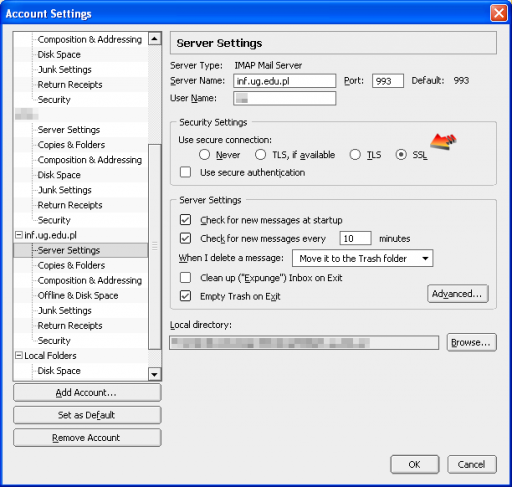The image size is (512, 487).
Task: Select the SSL secure connection option
Action: (401, 155)
